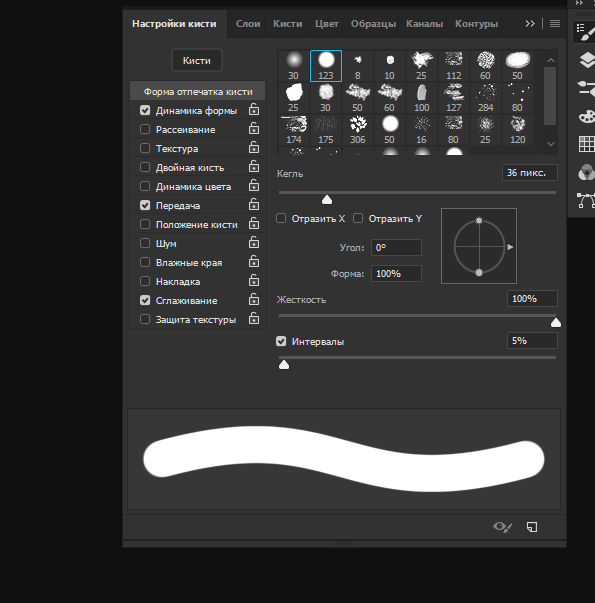Click the lock icon for Передача
The image size is (595, 603).
pos(253,204)
